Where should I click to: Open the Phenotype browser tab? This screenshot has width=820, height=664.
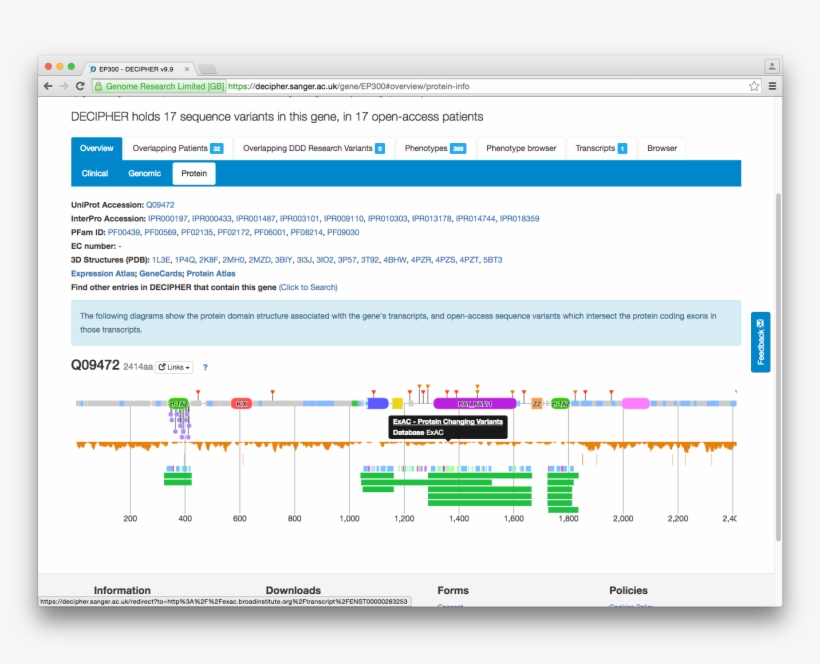click(x=521, y=148)
